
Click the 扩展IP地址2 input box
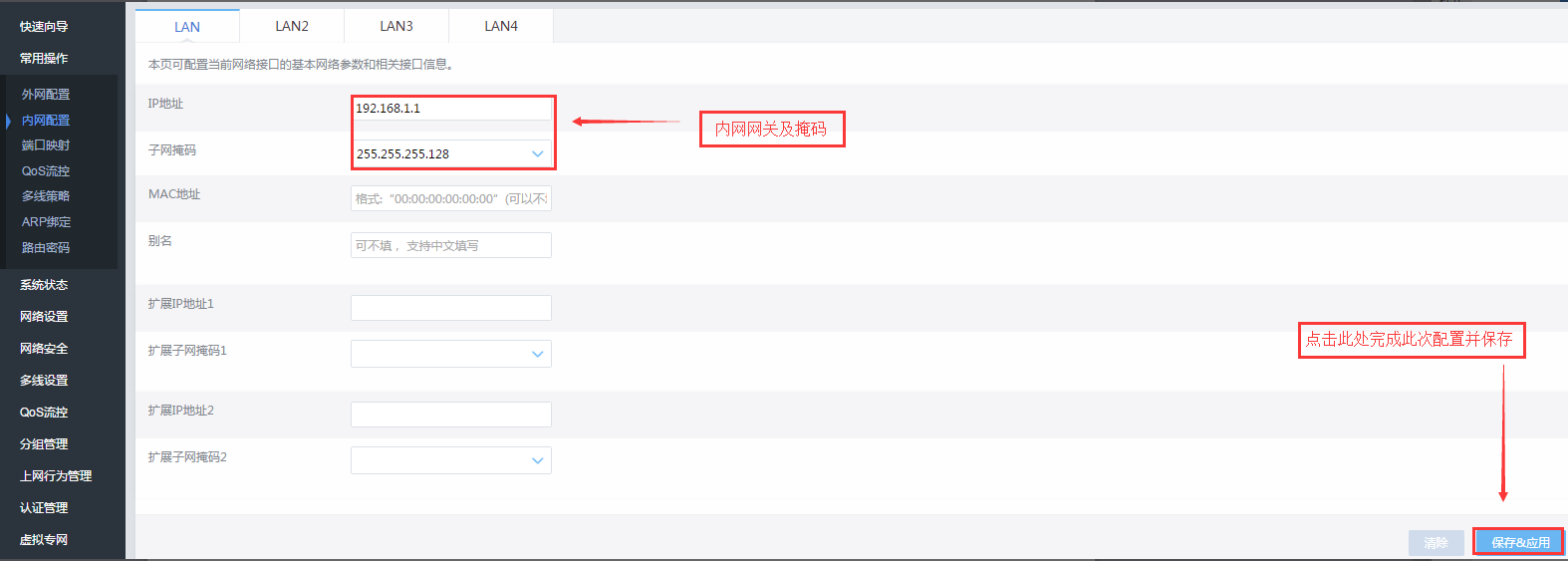(x=450, y=415)
